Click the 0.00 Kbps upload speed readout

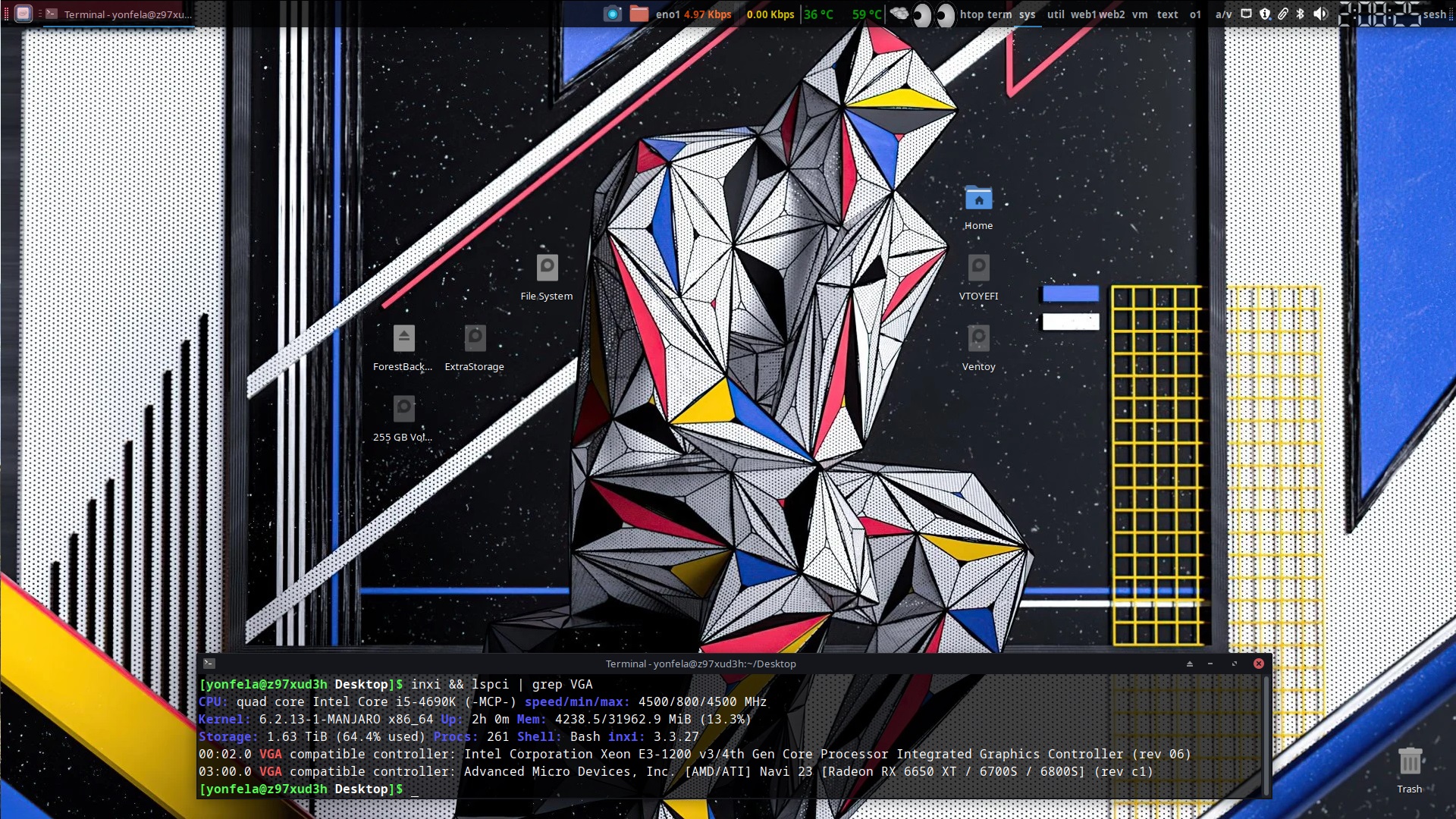tap(770, 14)
